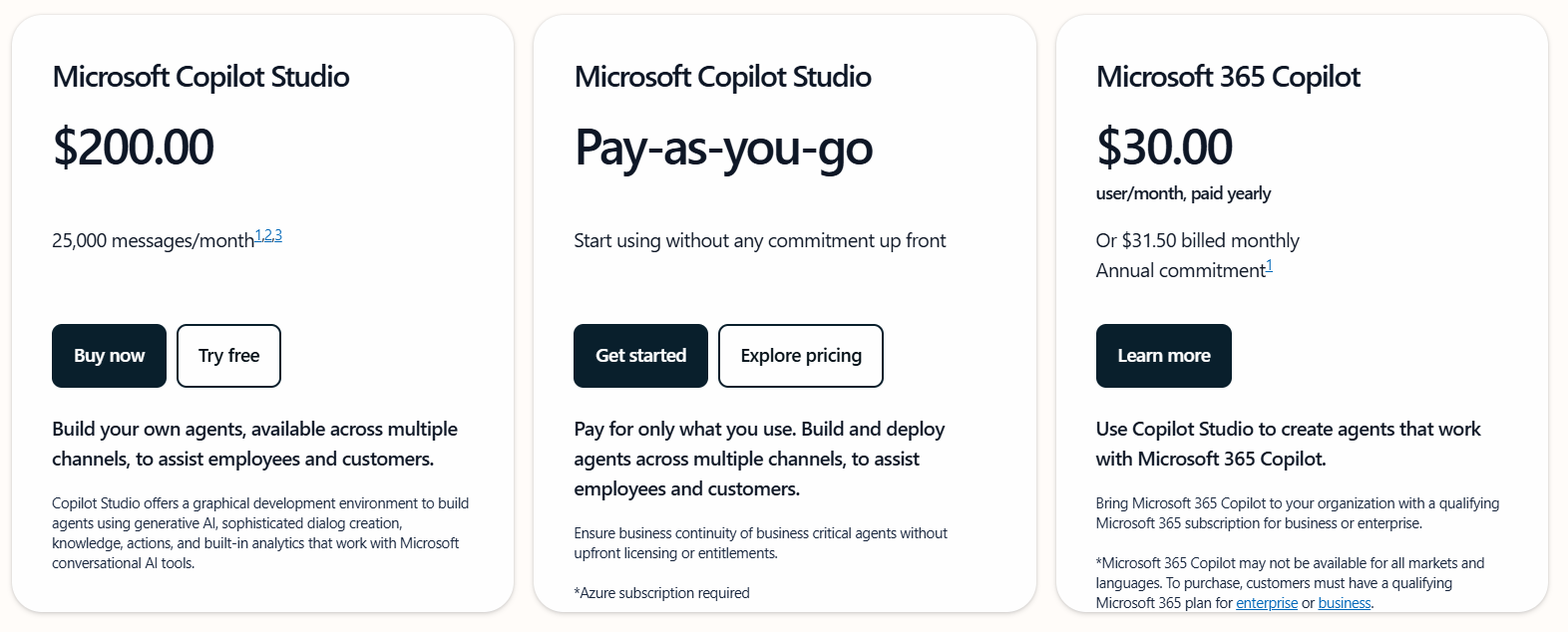The width and height of the screenshot is (1568, 632).
Task: Click the Buy now button
Action: tap(109, 356)
